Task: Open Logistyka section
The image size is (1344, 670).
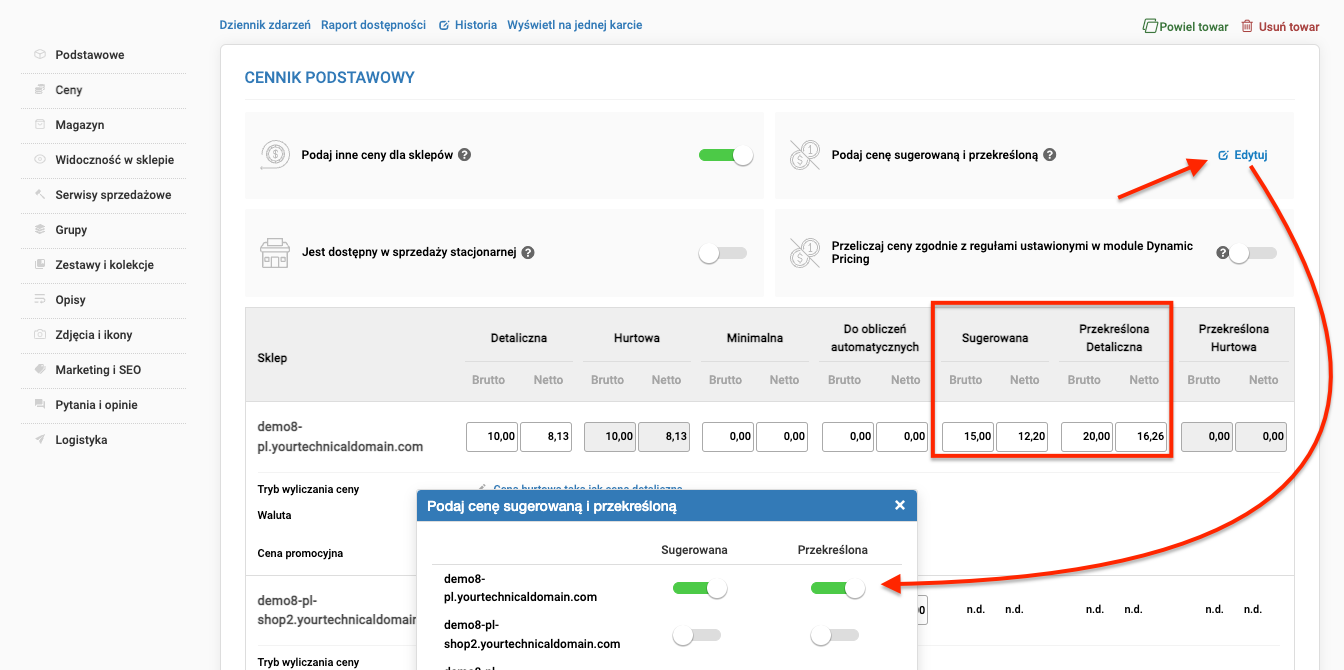Action: point(81,440)
